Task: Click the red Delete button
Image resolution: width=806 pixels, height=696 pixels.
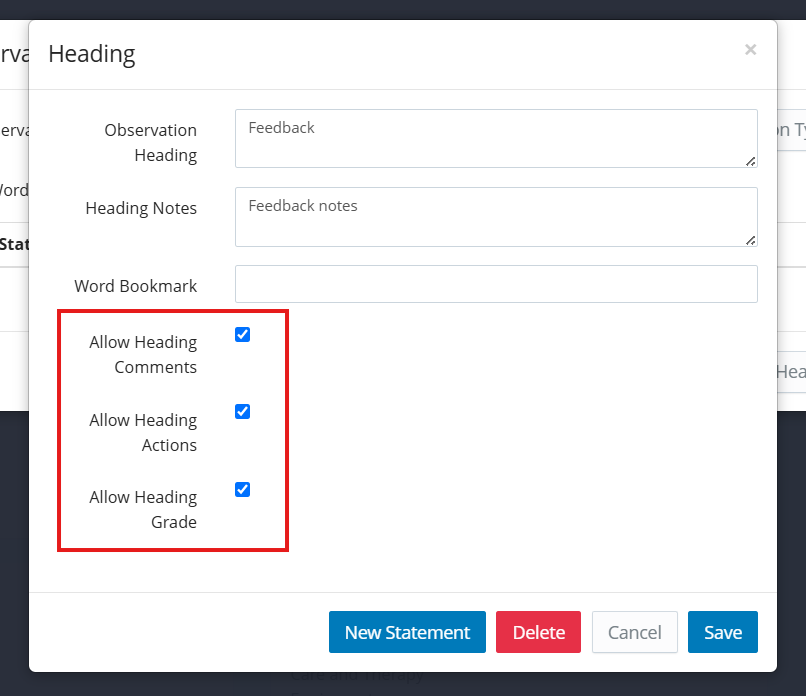Action: click(x=538, y=632)
